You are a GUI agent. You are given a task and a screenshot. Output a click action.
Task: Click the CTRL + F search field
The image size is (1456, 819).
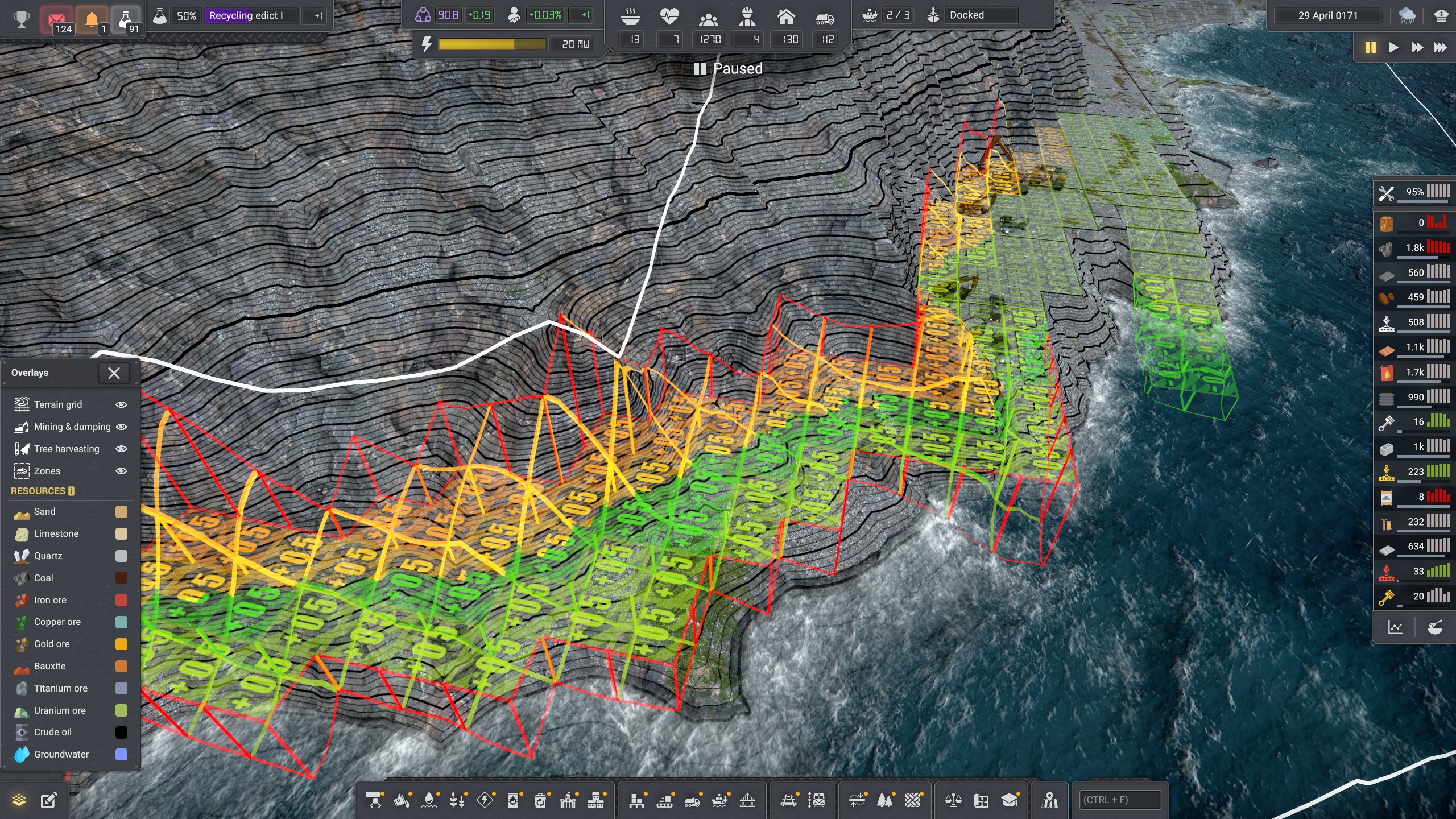(1119, 800)
